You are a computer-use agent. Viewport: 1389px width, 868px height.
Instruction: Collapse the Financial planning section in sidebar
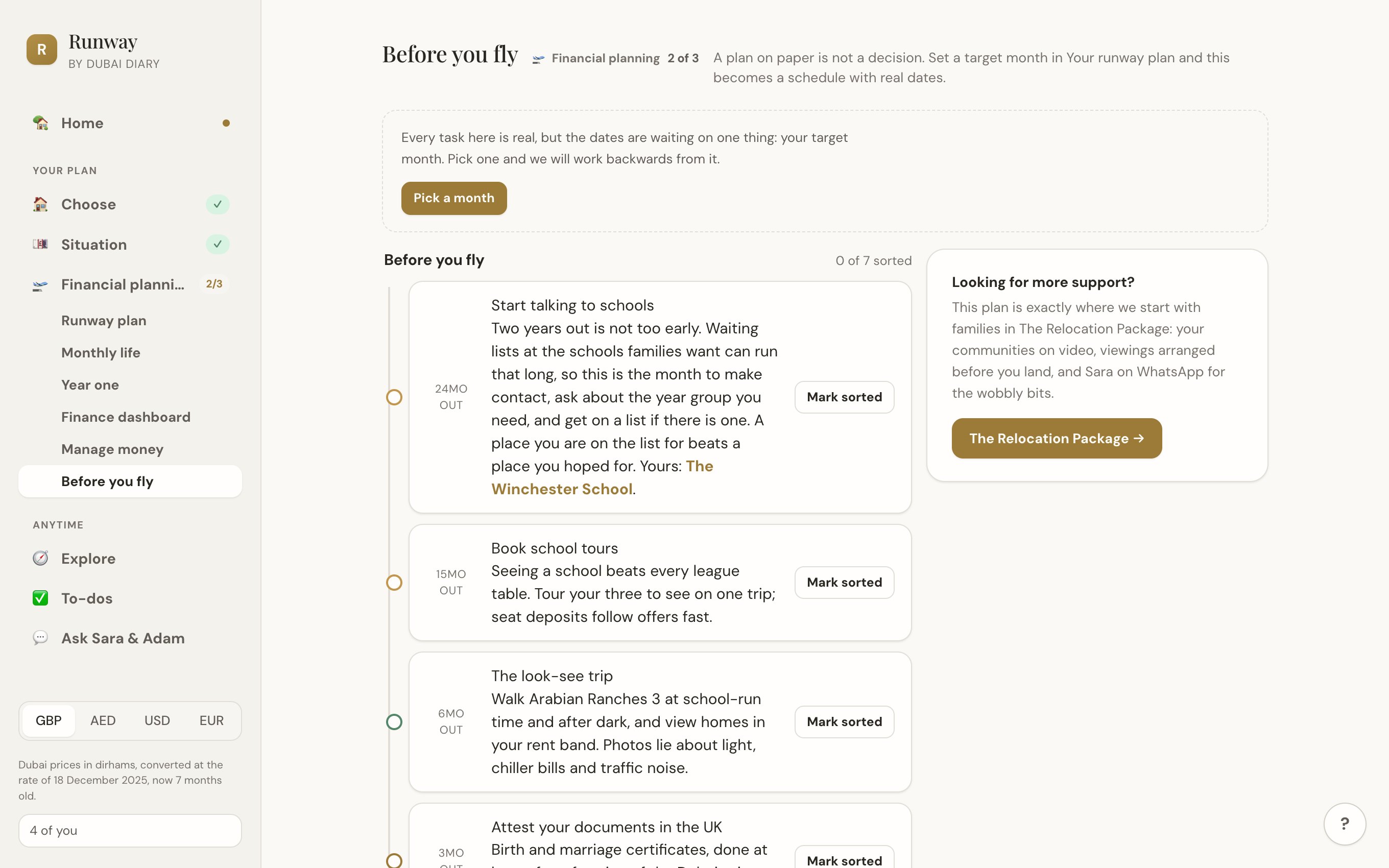coord(130,285)
